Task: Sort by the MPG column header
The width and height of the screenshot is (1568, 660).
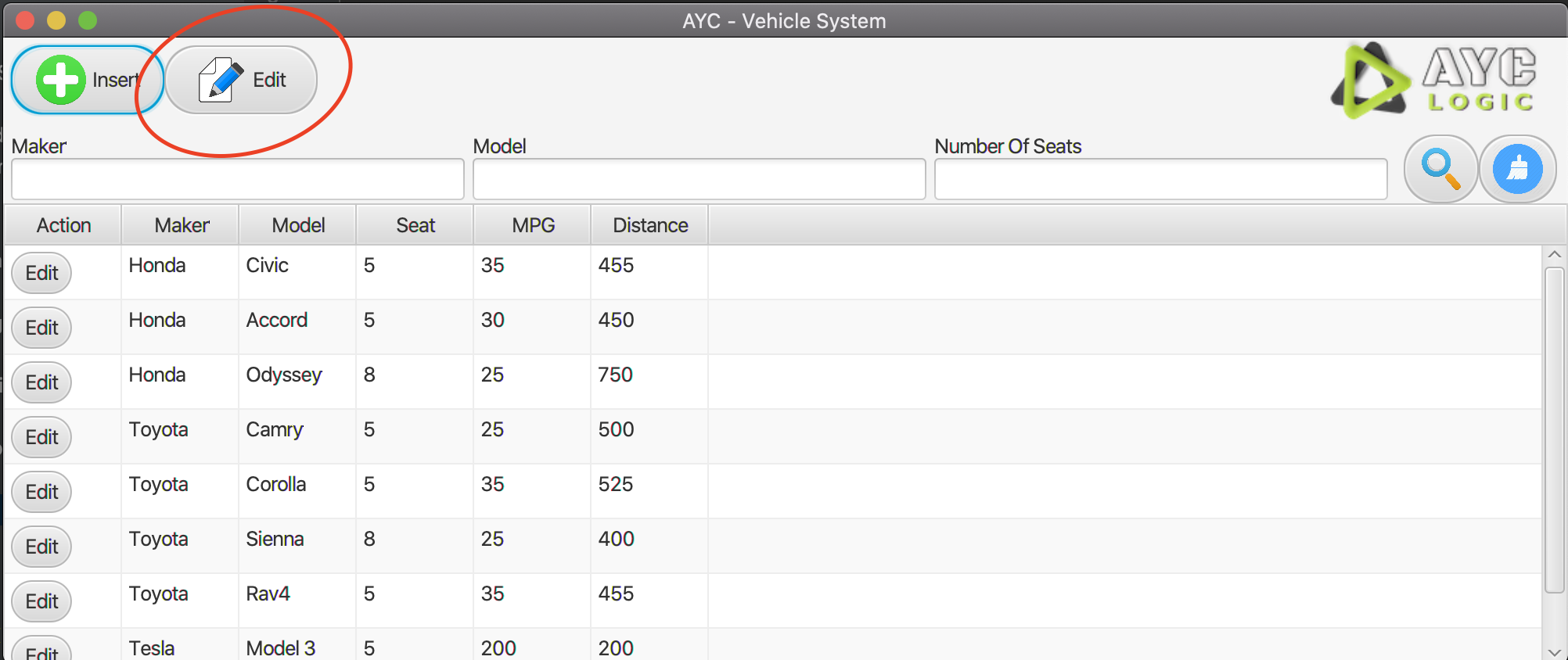Action: (533, 225)
